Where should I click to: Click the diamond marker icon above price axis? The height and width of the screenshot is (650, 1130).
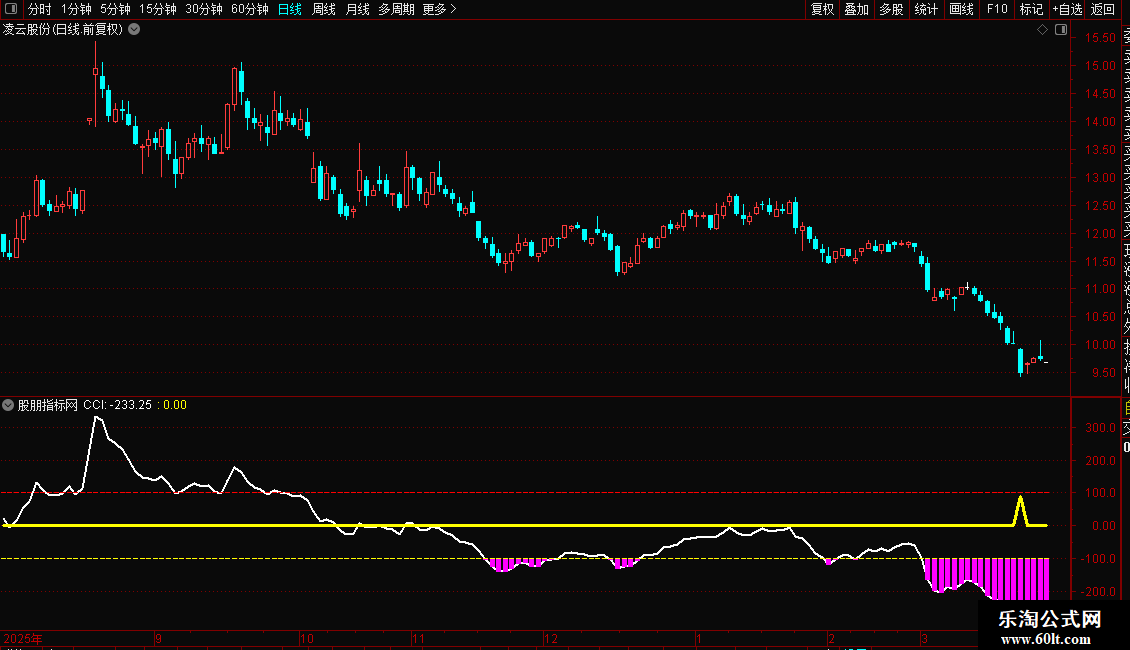pyautogui.click(x=1042, y=30)
